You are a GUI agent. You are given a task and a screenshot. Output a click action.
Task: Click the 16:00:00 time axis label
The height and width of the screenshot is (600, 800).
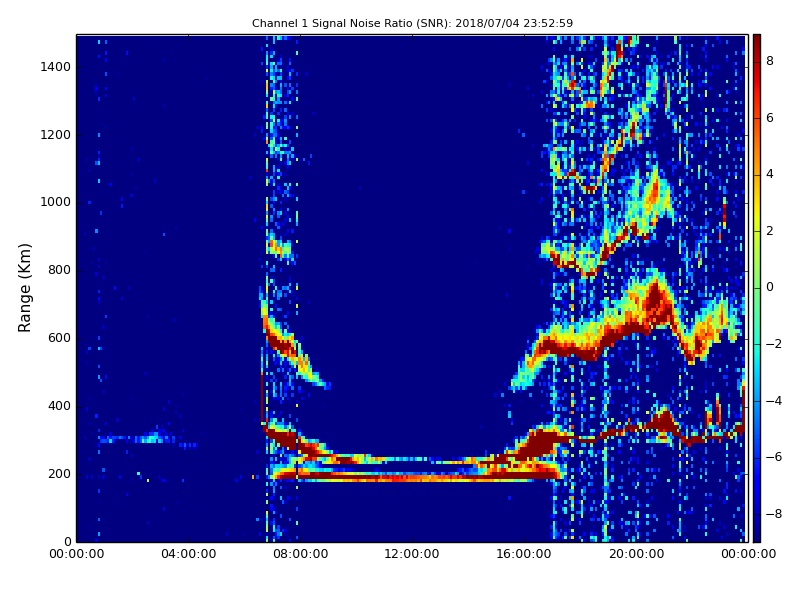tap(524, 554)
